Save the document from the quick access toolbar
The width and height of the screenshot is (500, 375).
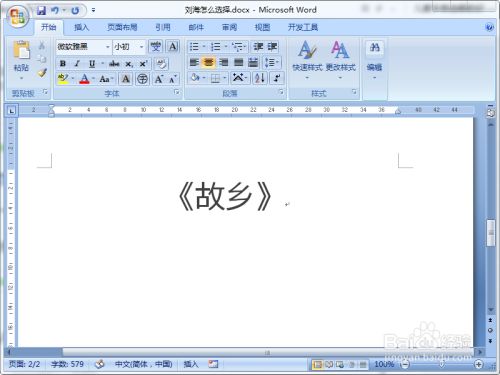(x=41, y=10)
